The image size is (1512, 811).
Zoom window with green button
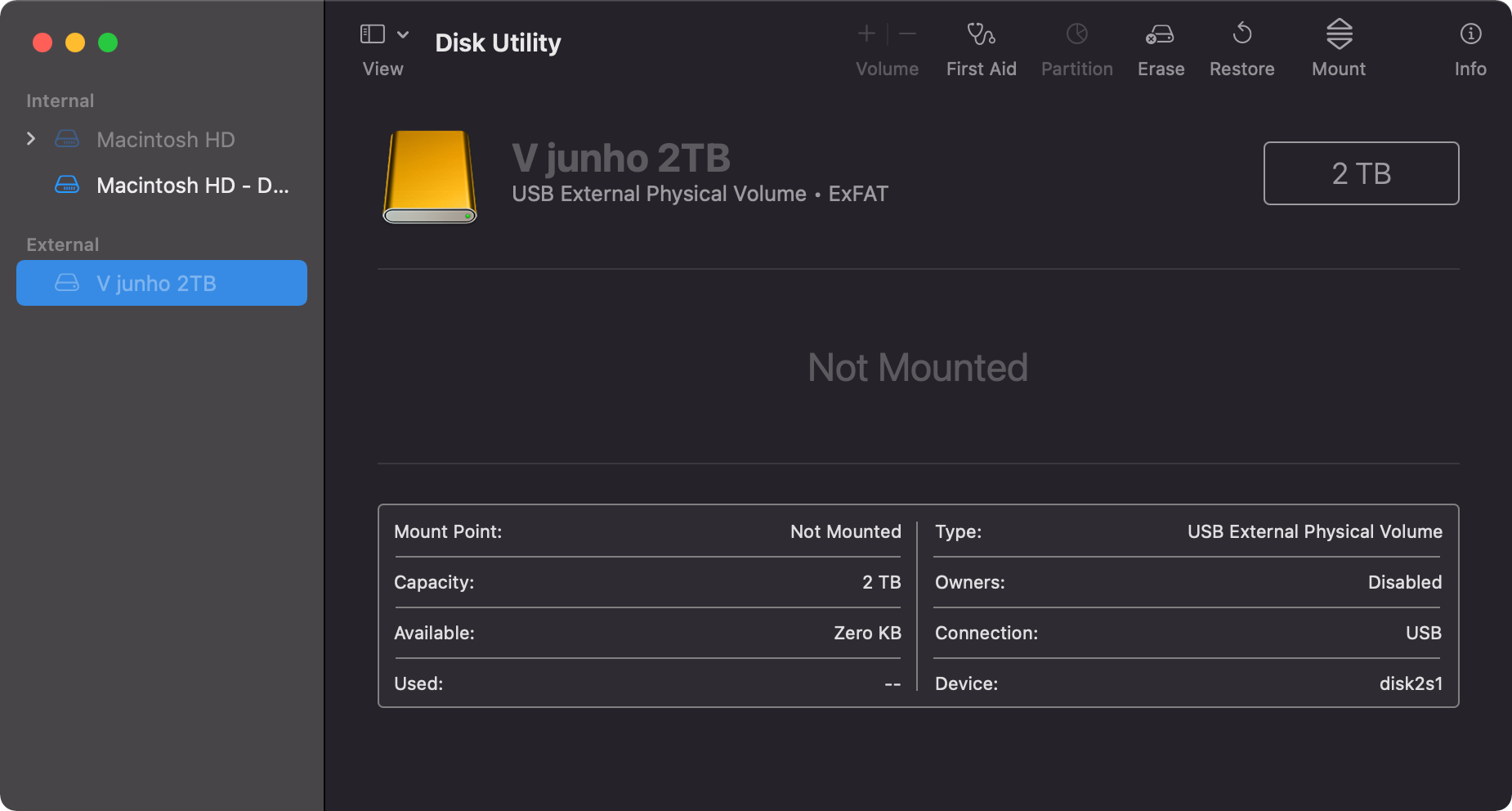[108, 43]
